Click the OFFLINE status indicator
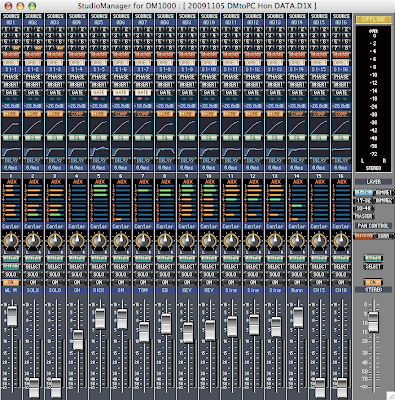The height and width of the screenshot is (400, 395). click(x=373, y=19)
